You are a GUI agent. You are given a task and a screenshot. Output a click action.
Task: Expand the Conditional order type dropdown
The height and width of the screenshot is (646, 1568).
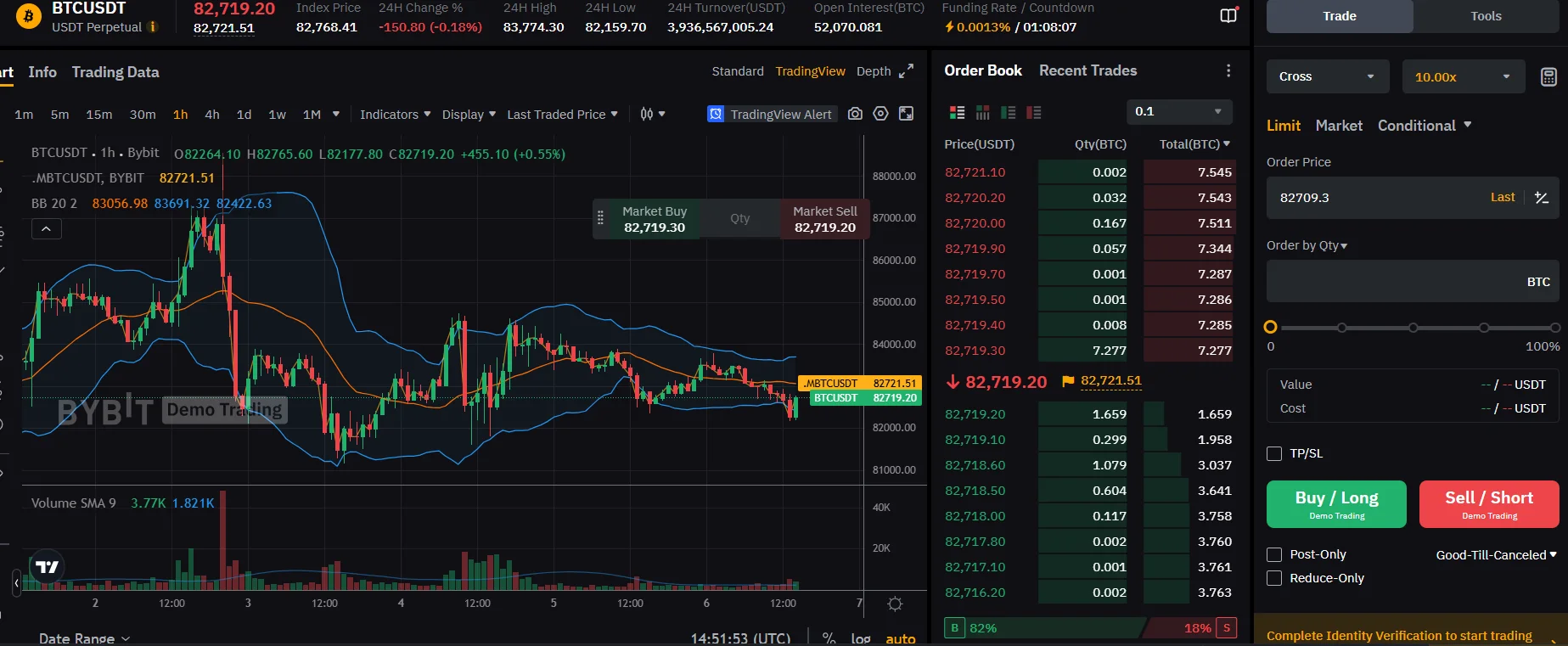point(1425,126)
